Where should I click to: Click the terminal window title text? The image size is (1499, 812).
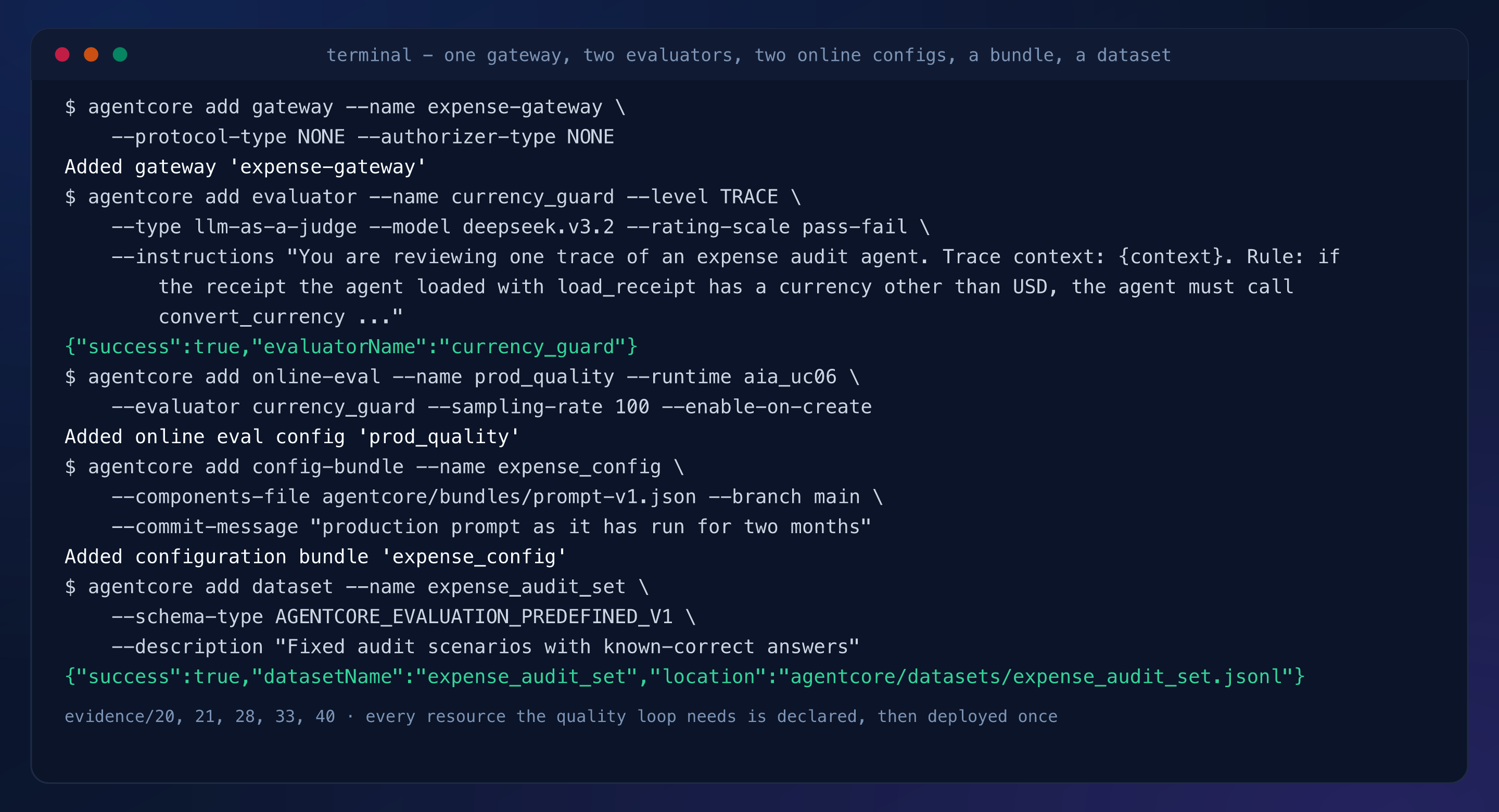coord(748,55)
